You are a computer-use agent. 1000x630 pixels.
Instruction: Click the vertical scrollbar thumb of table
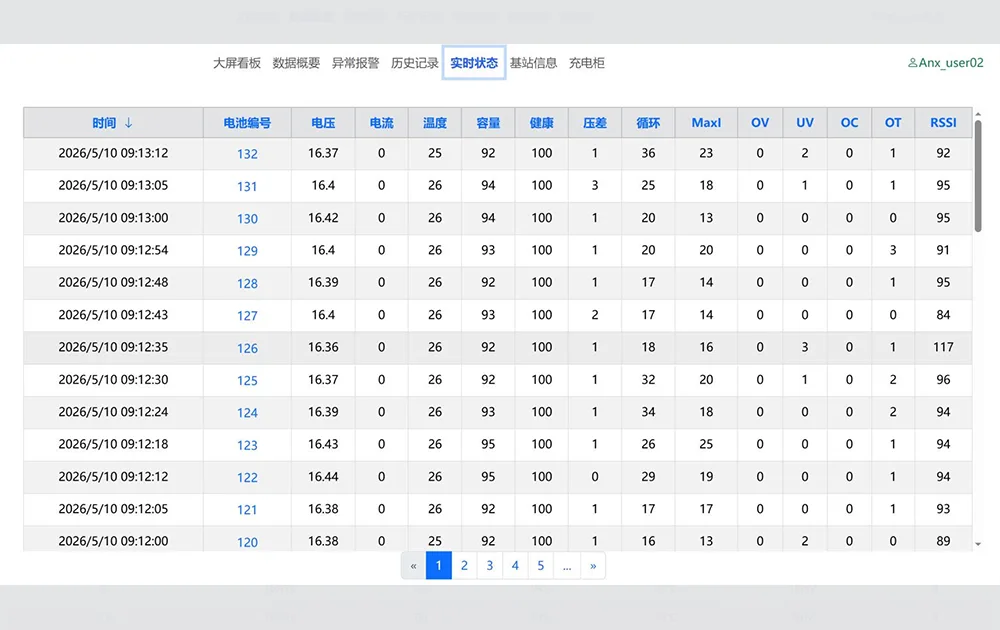pyautogui.click(x=978, y=176)
